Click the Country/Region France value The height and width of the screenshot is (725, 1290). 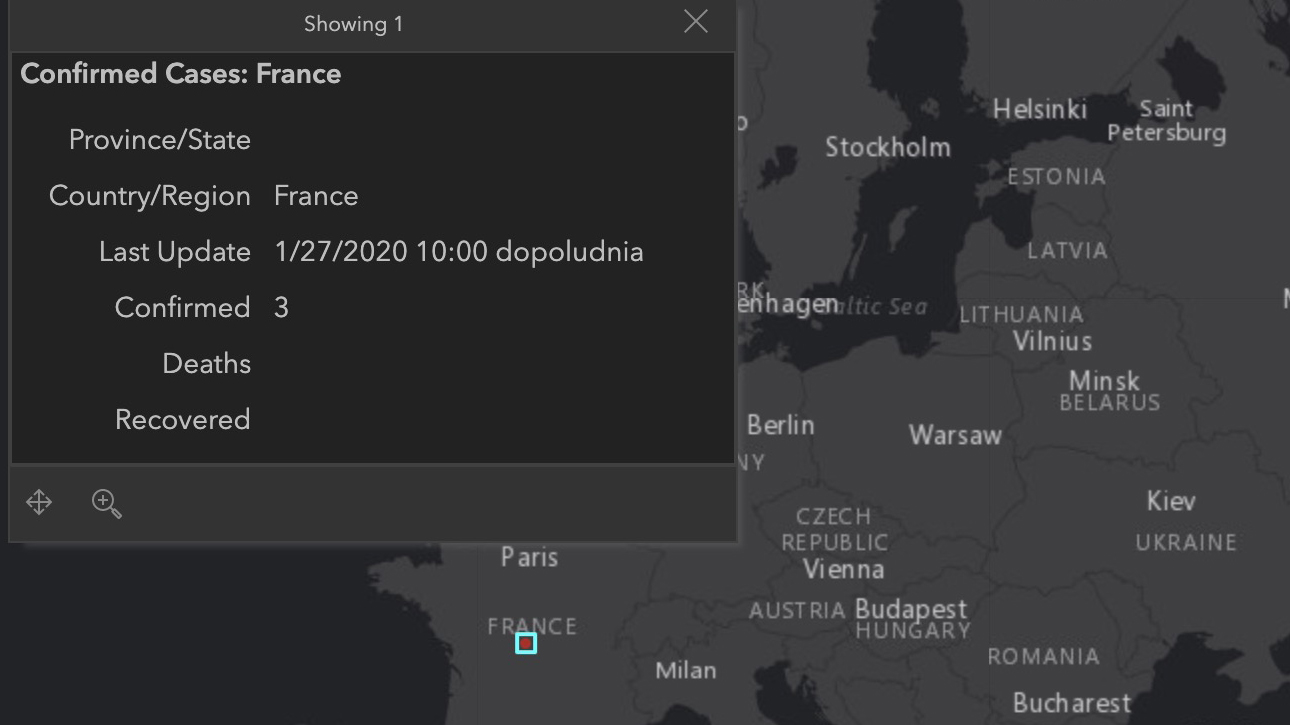(x=316, y=196)
